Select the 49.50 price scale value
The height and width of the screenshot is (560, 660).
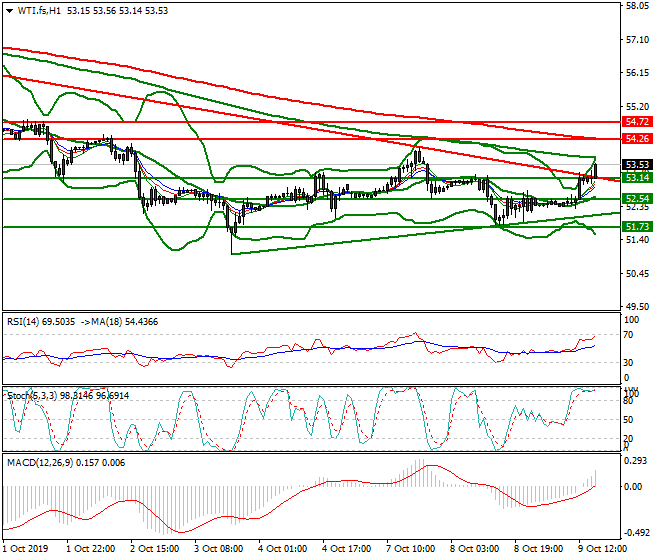[637, 307]
